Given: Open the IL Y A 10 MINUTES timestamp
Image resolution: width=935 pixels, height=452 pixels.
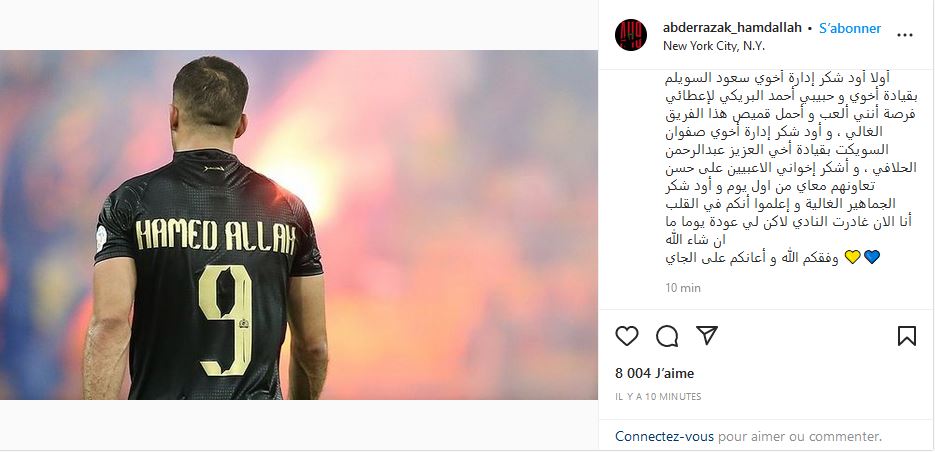Looking at the screenshot, I should pyautogui.click(x=658, y=397).
